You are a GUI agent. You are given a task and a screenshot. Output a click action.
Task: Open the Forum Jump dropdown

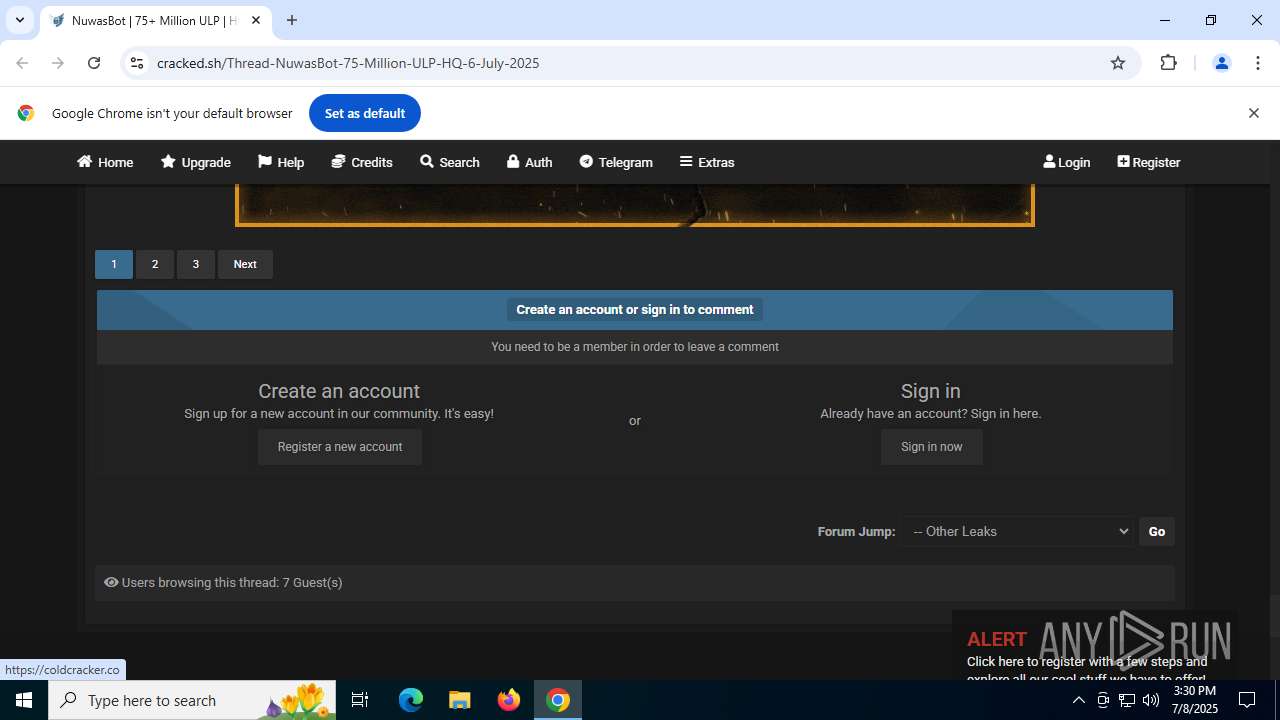tap(1018, 531)
